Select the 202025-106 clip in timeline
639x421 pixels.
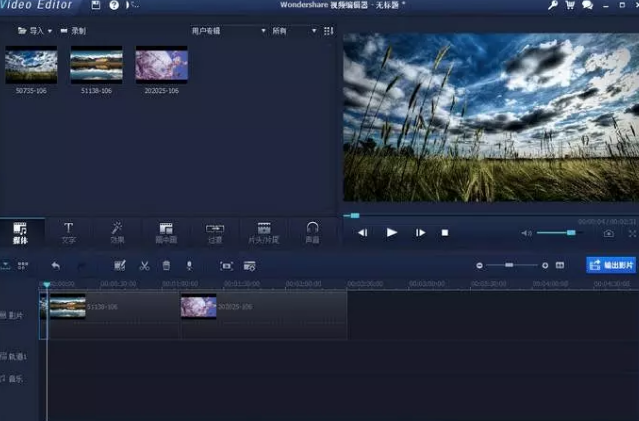click(264, 315)
